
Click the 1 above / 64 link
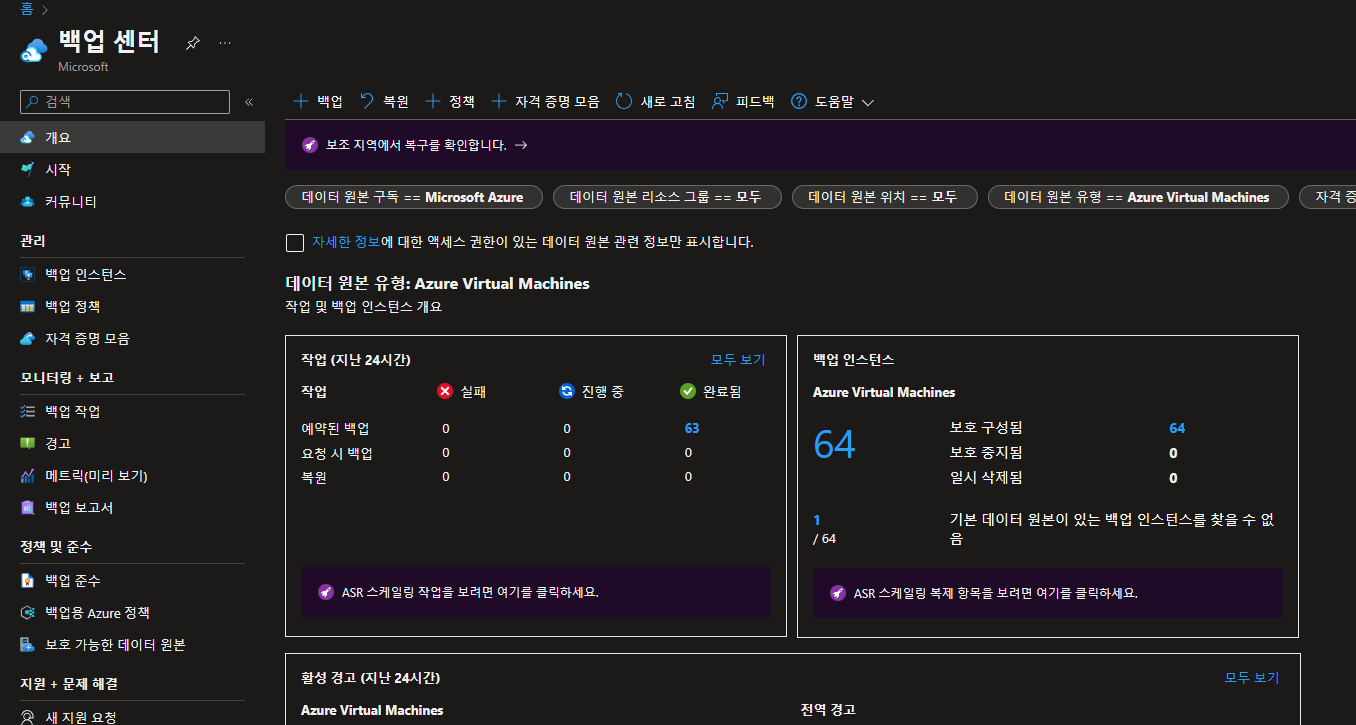[x=817, y=520]
